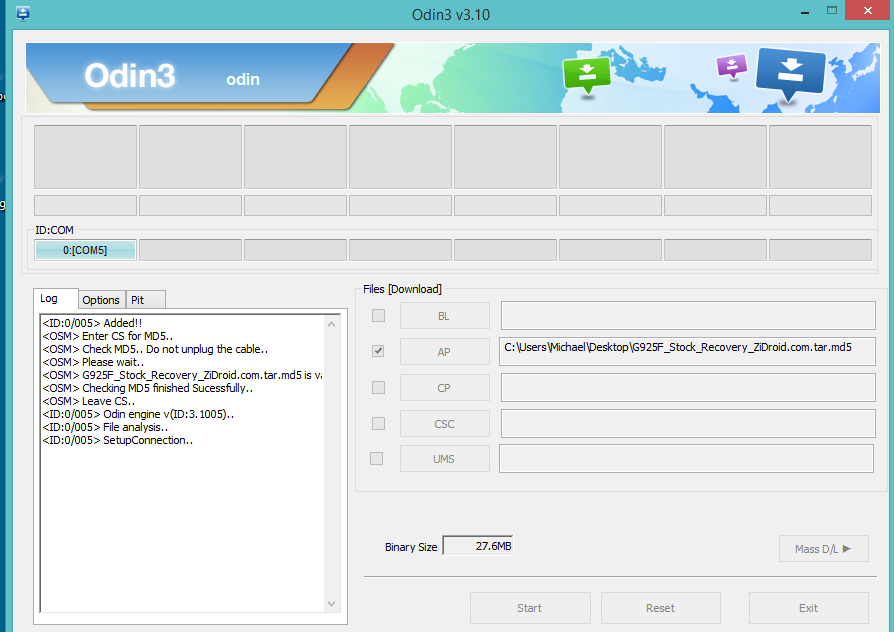Click the log scrollbar down arrow
894x632 pixels.
(x=331, y=603)
